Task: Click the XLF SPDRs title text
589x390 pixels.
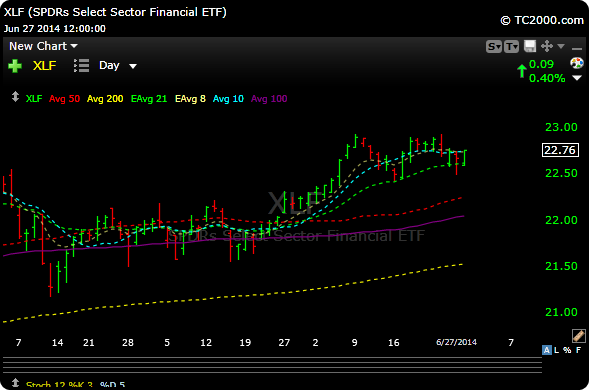Action: click(115, 12)
